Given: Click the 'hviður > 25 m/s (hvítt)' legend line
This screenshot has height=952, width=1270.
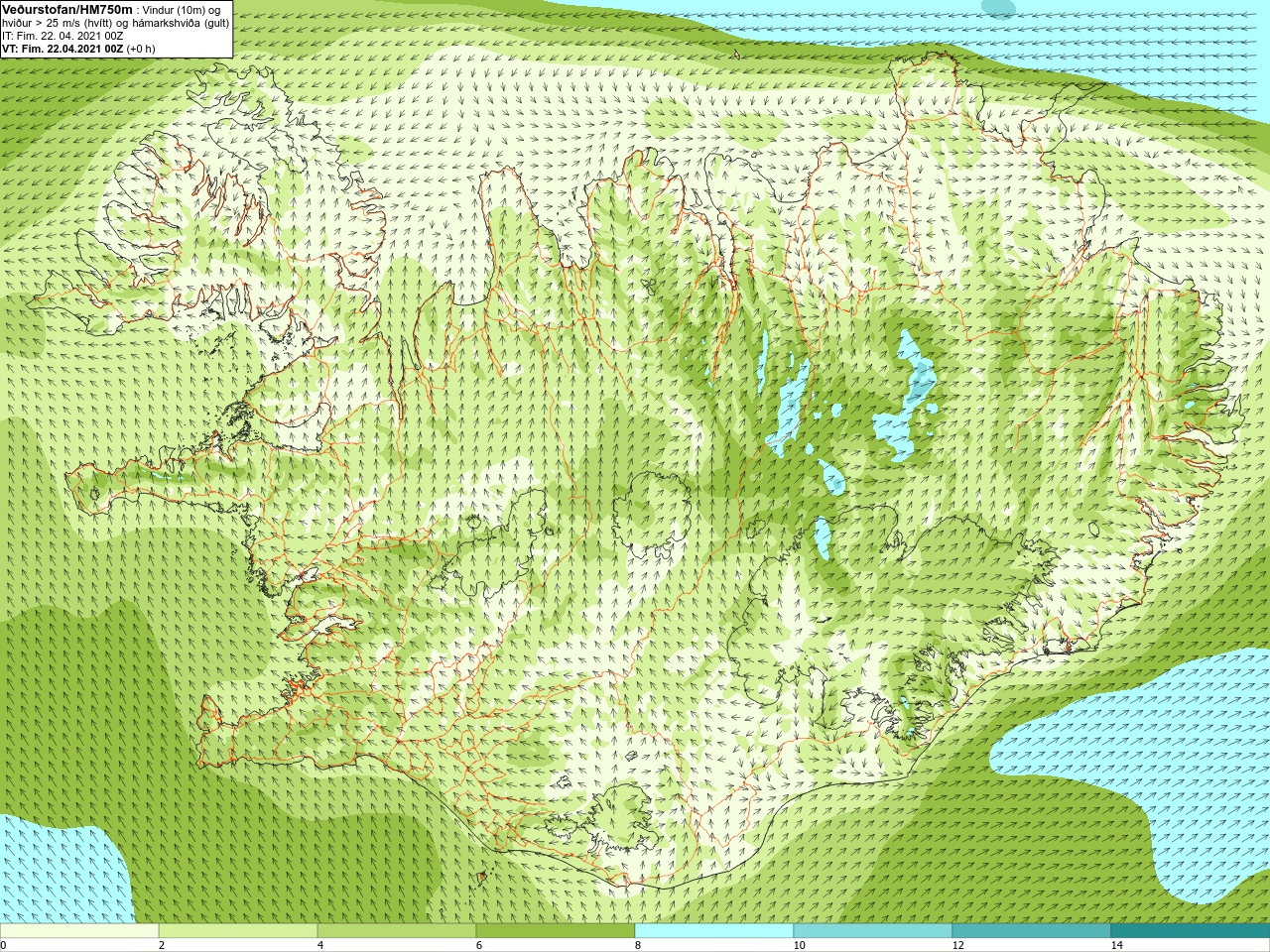Looking at the screenshot, I should (x=115, y=23).
